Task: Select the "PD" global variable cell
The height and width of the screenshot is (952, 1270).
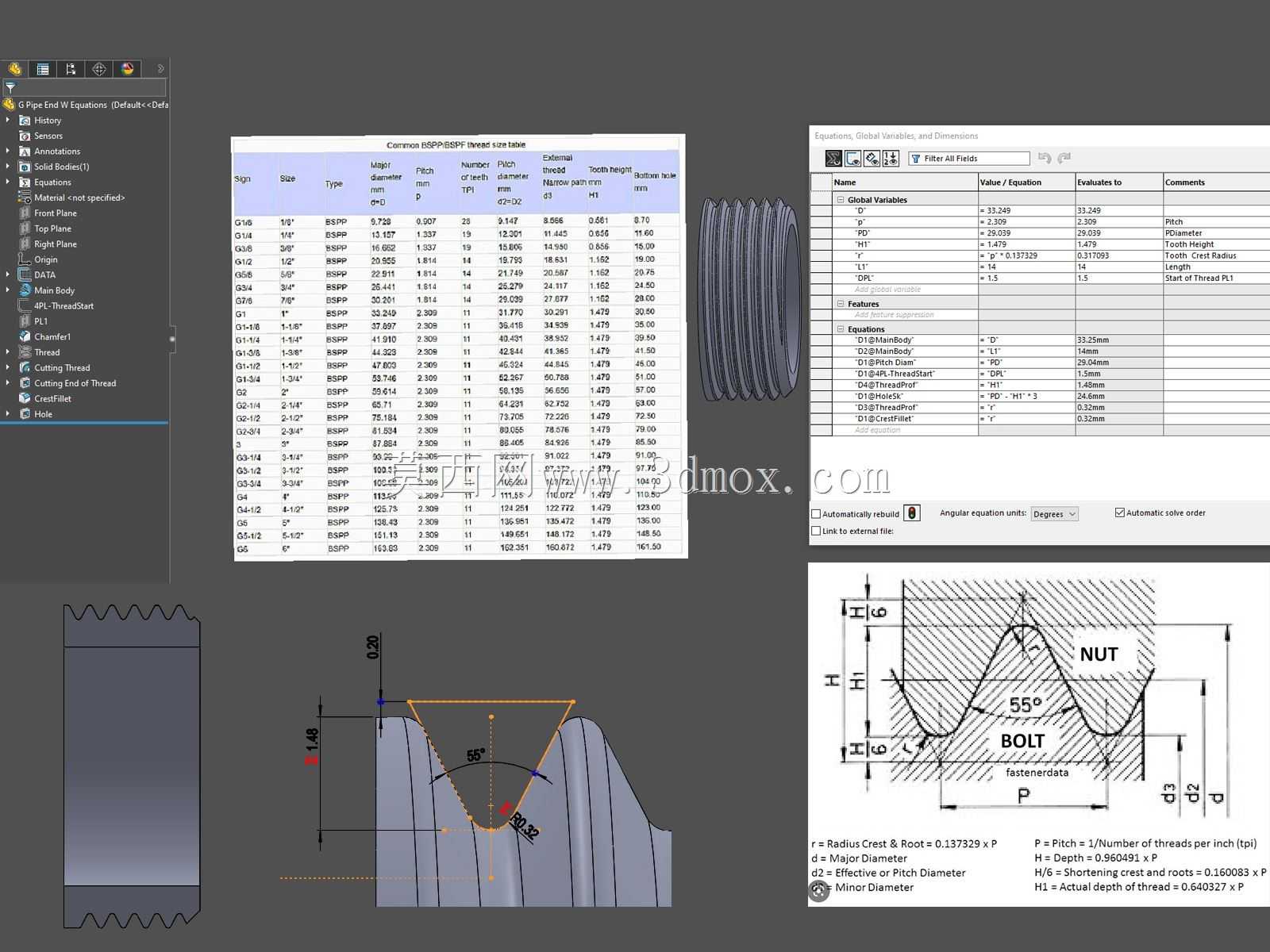Action: [905, 233]
